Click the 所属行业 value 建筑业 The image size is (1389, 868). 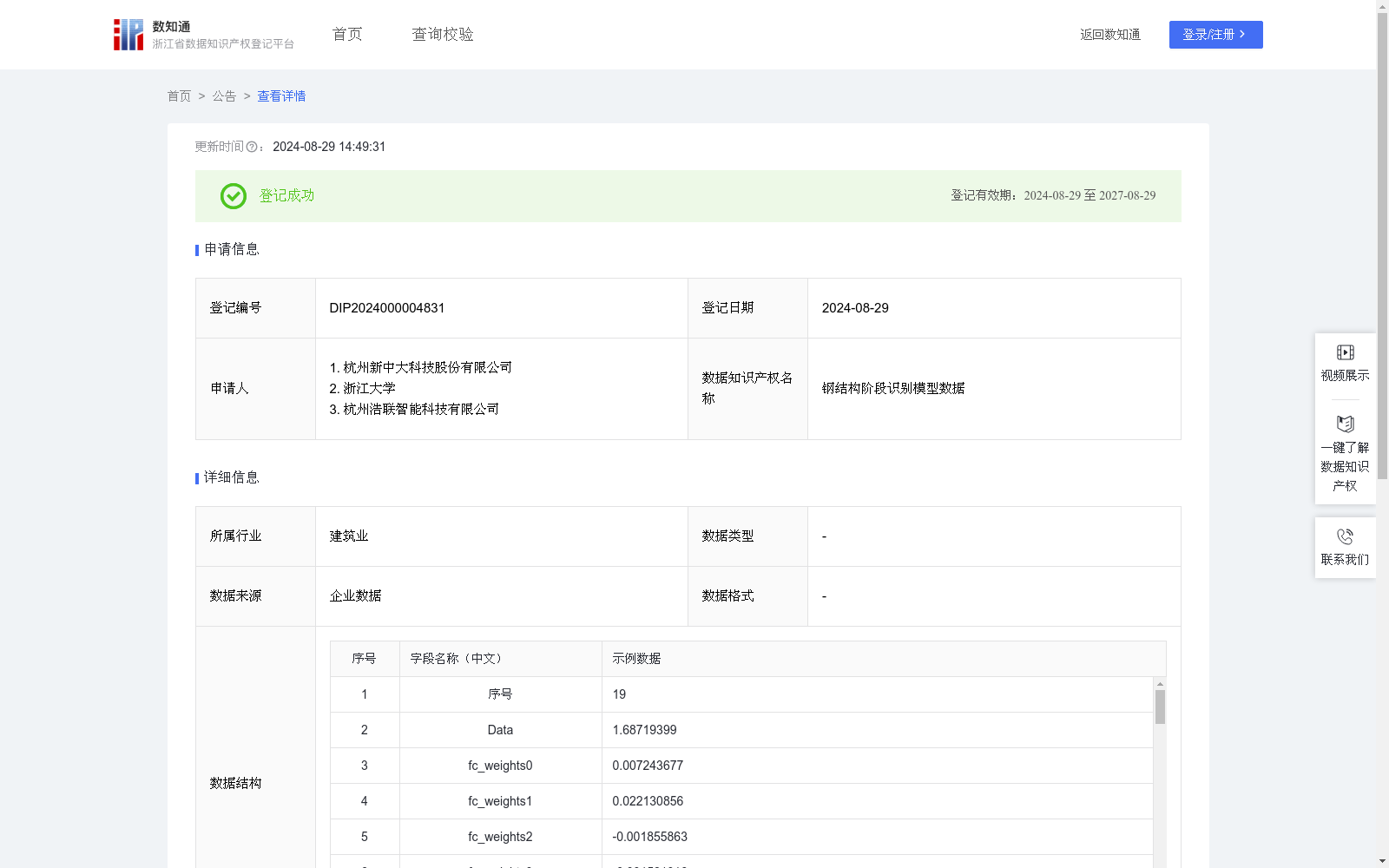click(349, 536)
